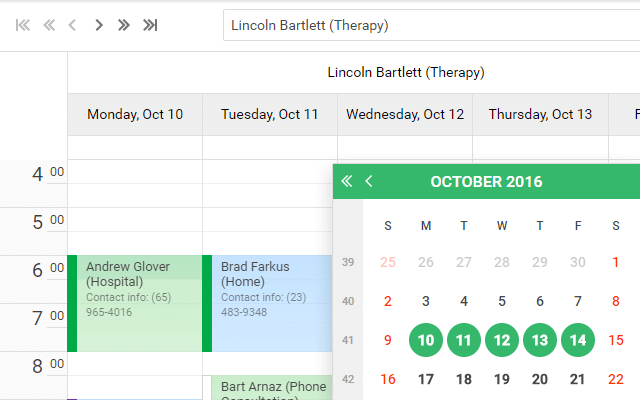Go to previous year in calendar
This screenshot has width=640, height=400.
[x=346, y=181]
